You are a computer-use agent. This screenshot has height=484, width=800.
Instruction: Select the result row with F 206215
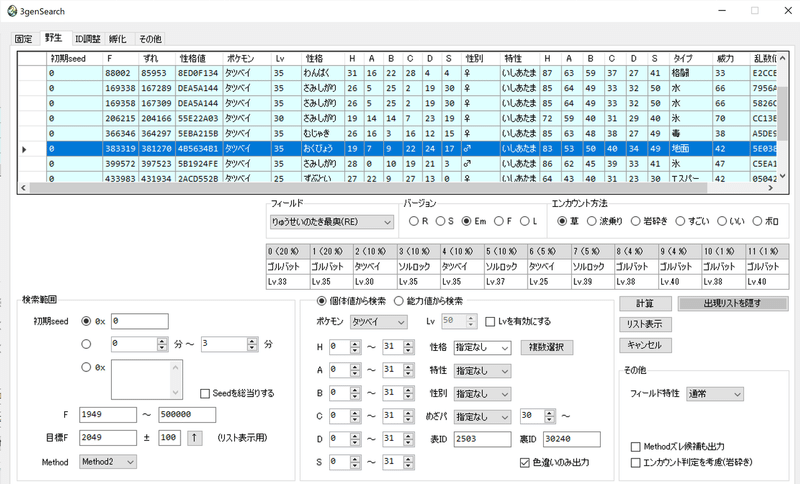(x=398, y=118)
